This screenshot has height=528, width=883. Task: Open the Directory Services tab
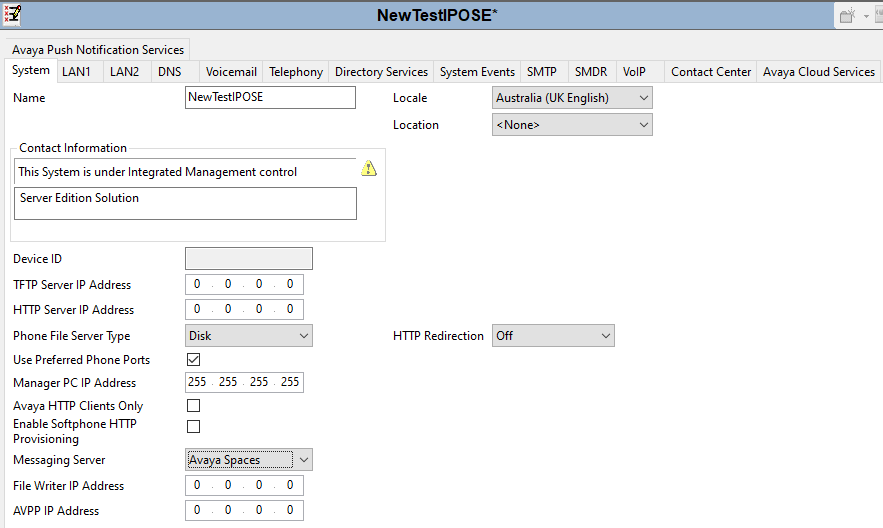point(381,72)
